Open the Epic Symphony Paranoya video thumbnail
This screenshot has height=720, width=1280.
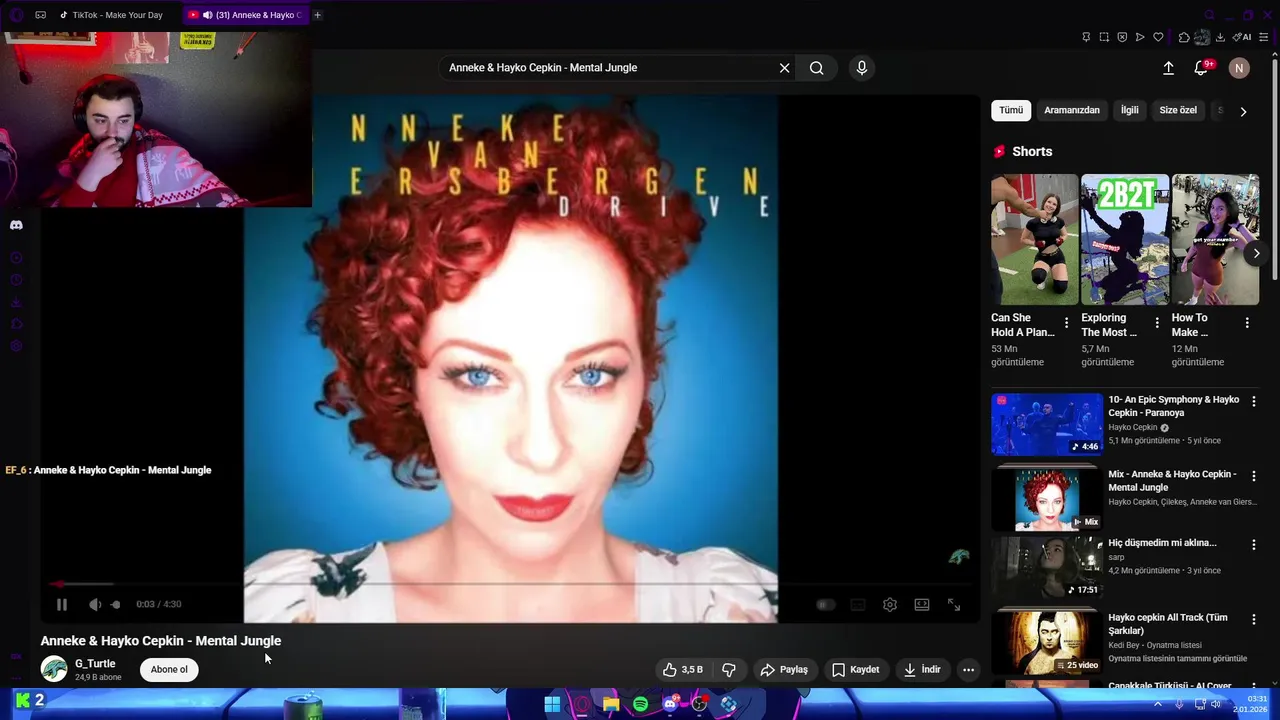tap(1047, 424)
